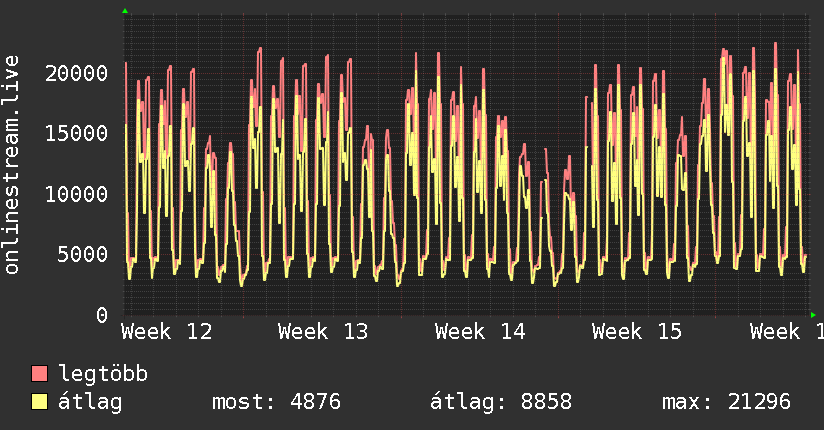Viewport: 824px width, 430px height.
Task: Click the max: 21296 statistic
Action: [726, 402]
